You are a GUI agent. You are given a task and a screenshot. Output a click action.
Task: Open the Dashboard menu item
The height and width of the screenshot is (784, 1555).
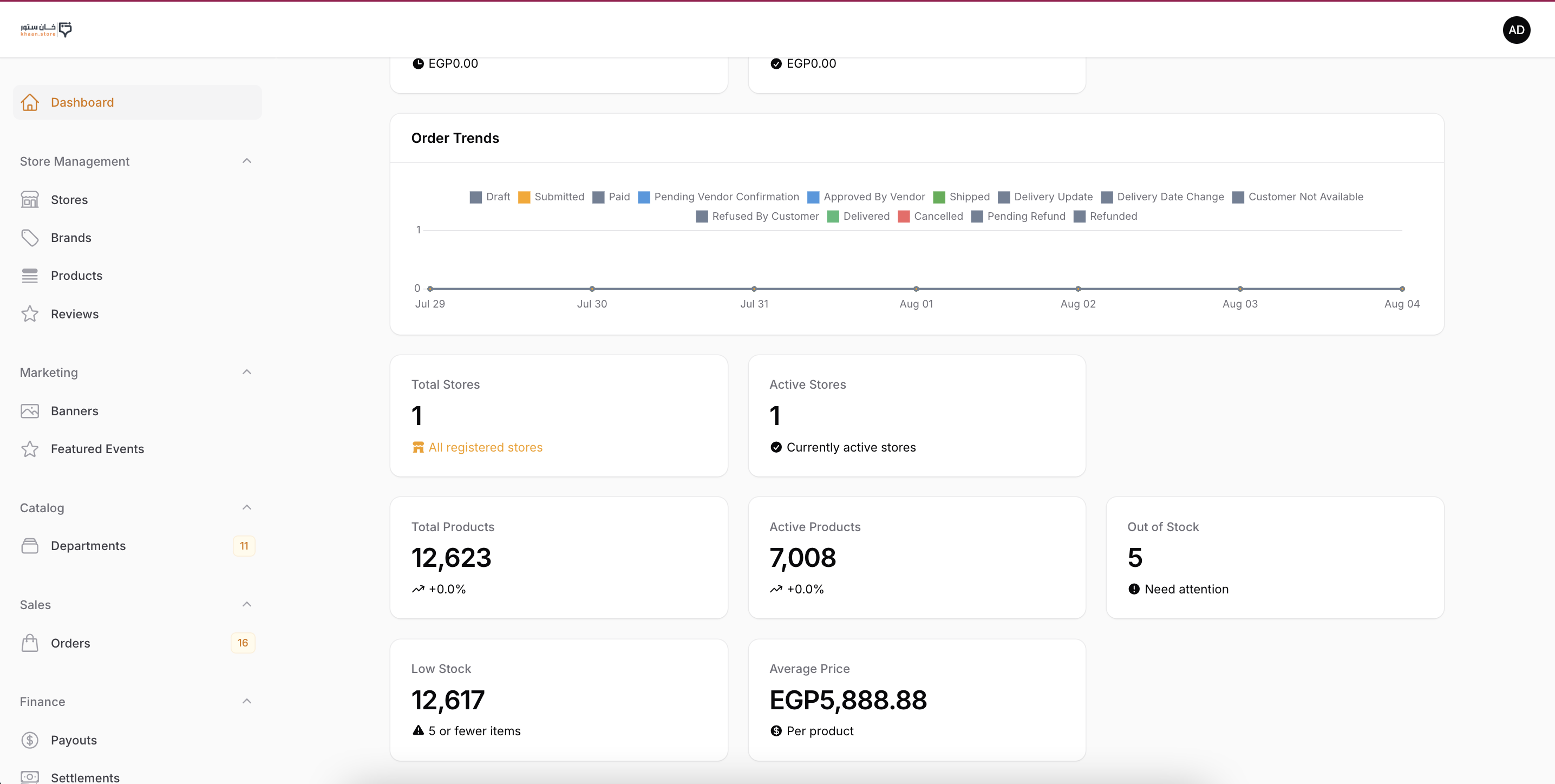(x=82, y=102)
